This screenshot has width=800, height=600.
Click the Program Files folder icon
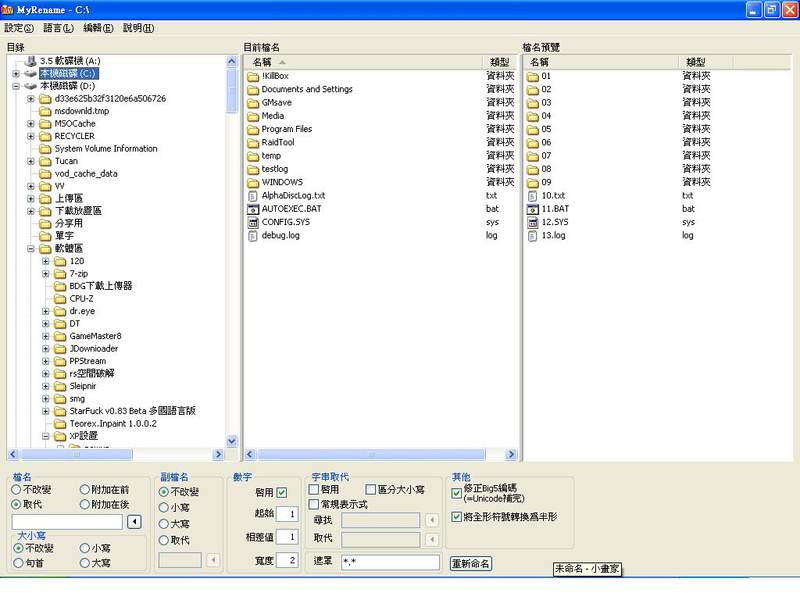pos(252,129)
